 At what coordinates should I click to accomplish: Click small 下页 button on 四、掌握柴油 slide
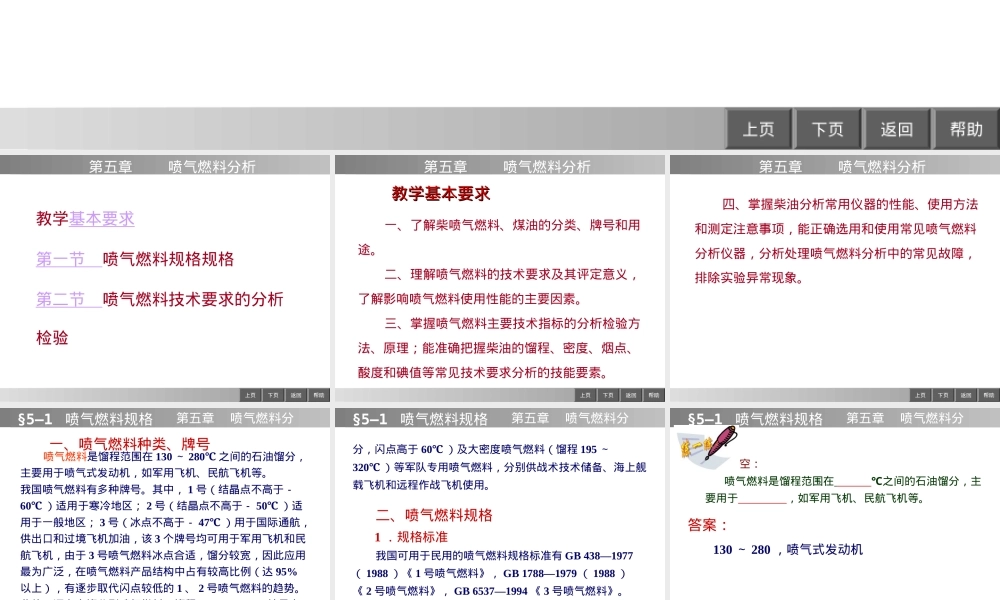(943, 395)
